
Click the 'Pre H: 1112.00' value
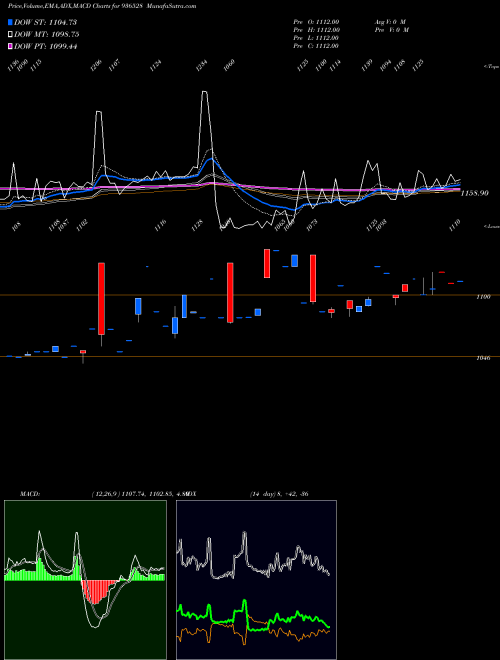pyautogui.click(x=316, y=30)
